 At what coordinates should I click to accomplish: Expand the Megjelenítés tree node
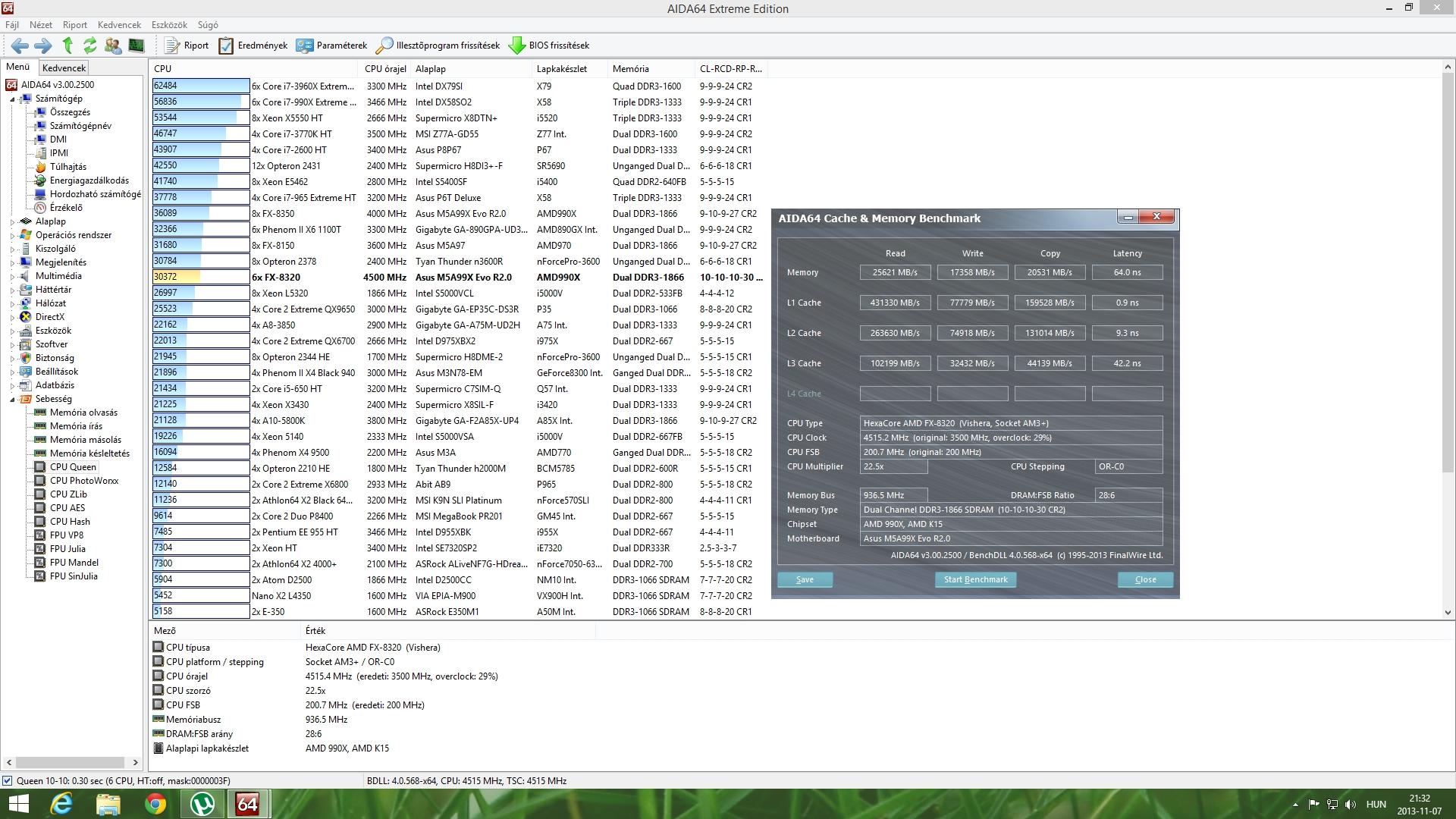(x=13, y=263)
